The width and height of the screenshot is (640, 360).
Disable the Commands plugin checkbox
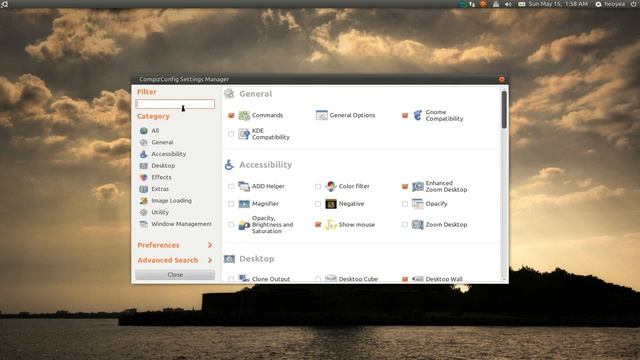click(x=231, y=116)
